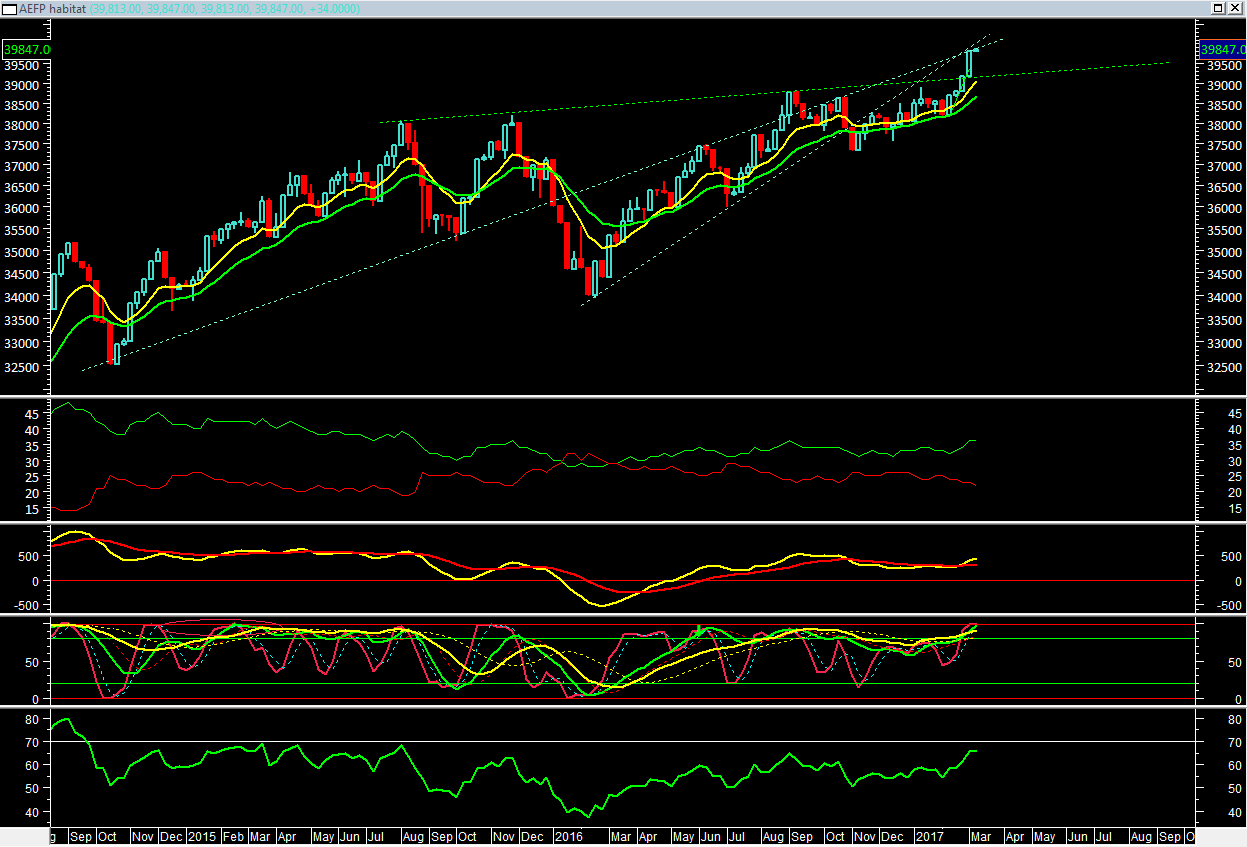Select the tall green candlestick at the recent high

(969, 65)
